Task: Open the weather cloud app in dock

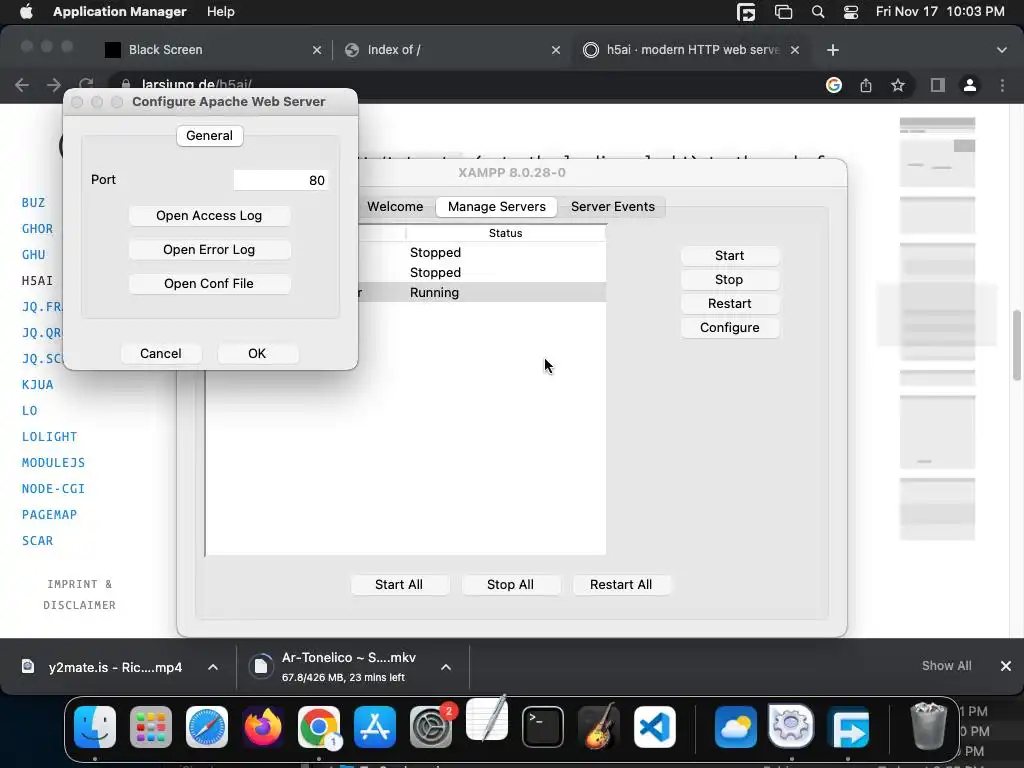Action: 735,727
